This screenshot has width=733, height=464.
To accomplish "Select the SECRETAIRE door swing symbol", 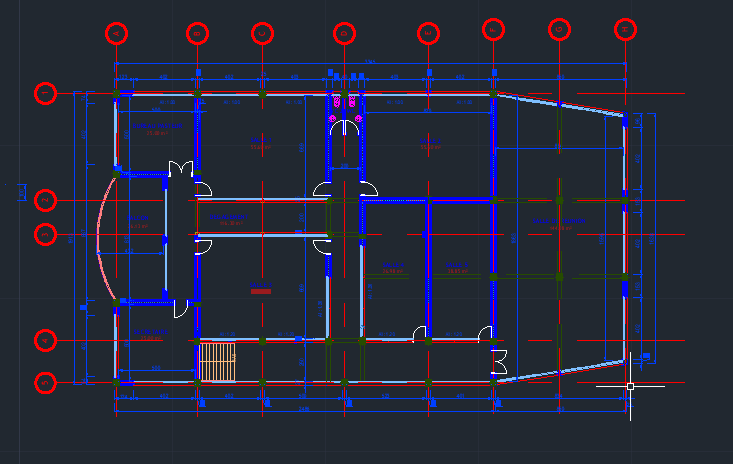I will [x=181, y=309].
